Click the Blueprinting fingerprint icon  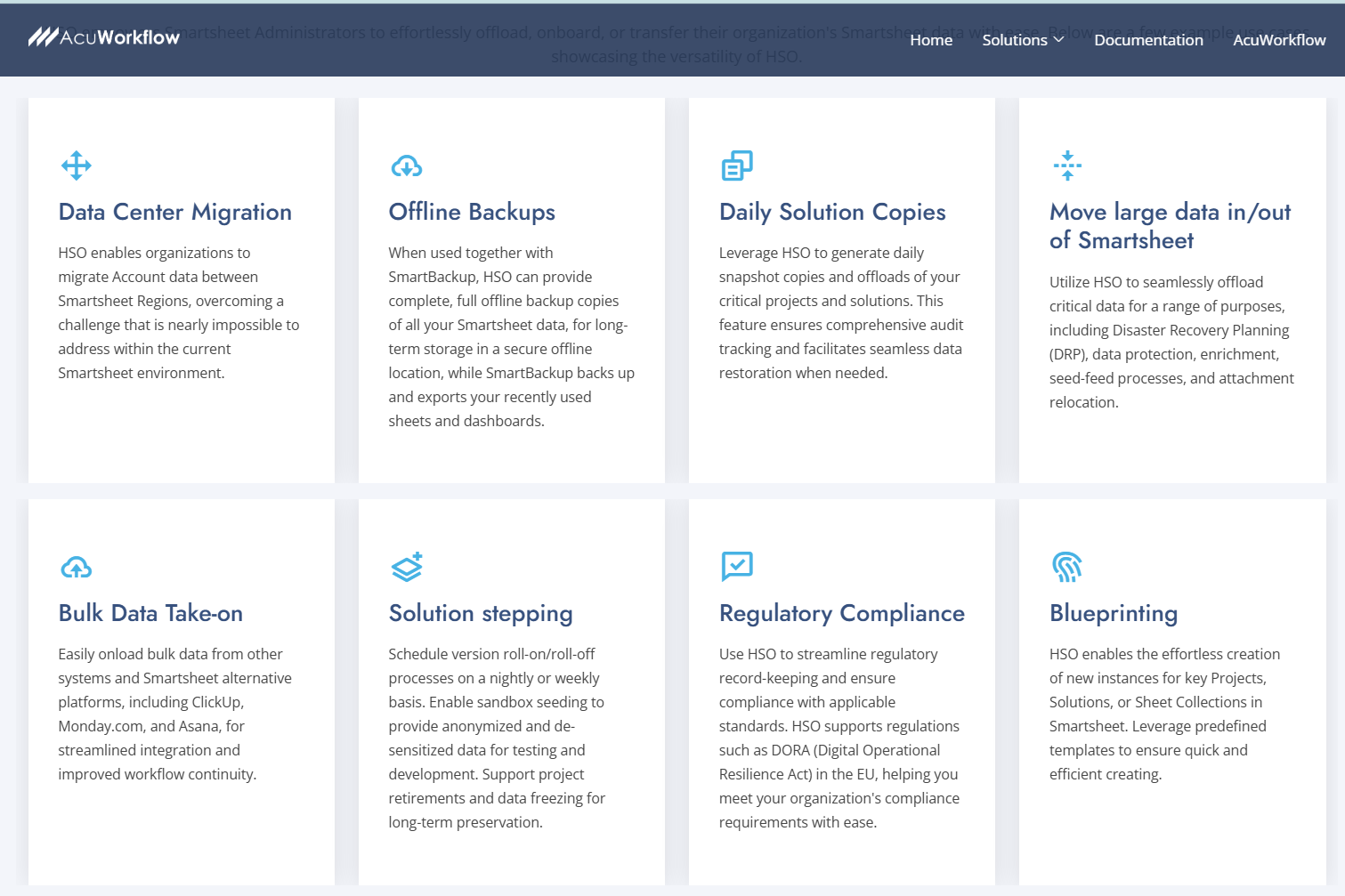pos(1067,567)
